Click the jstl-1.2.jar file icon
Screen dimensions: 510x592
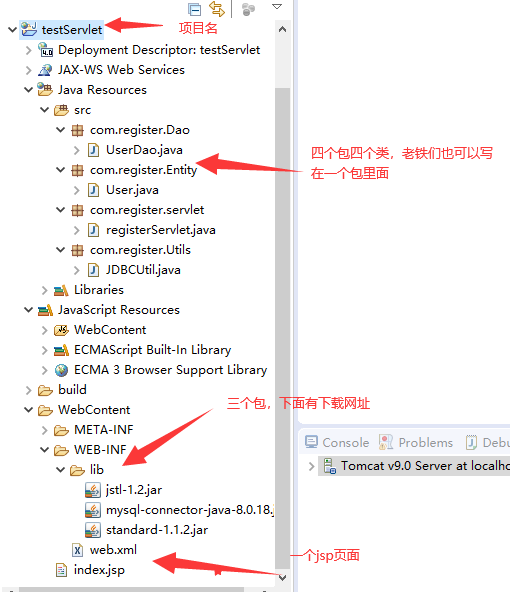[x=93, y=490]
